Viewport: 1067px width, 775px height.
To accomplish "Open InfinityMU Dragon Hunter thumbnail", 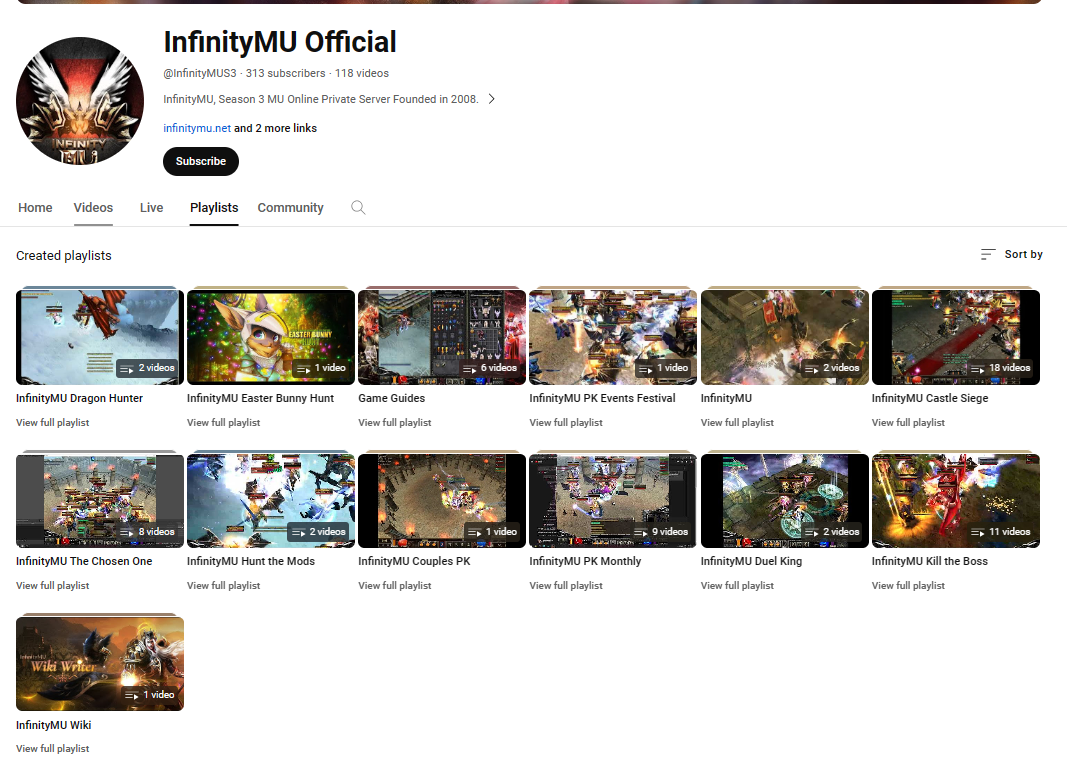I will [x=100, y=337].
